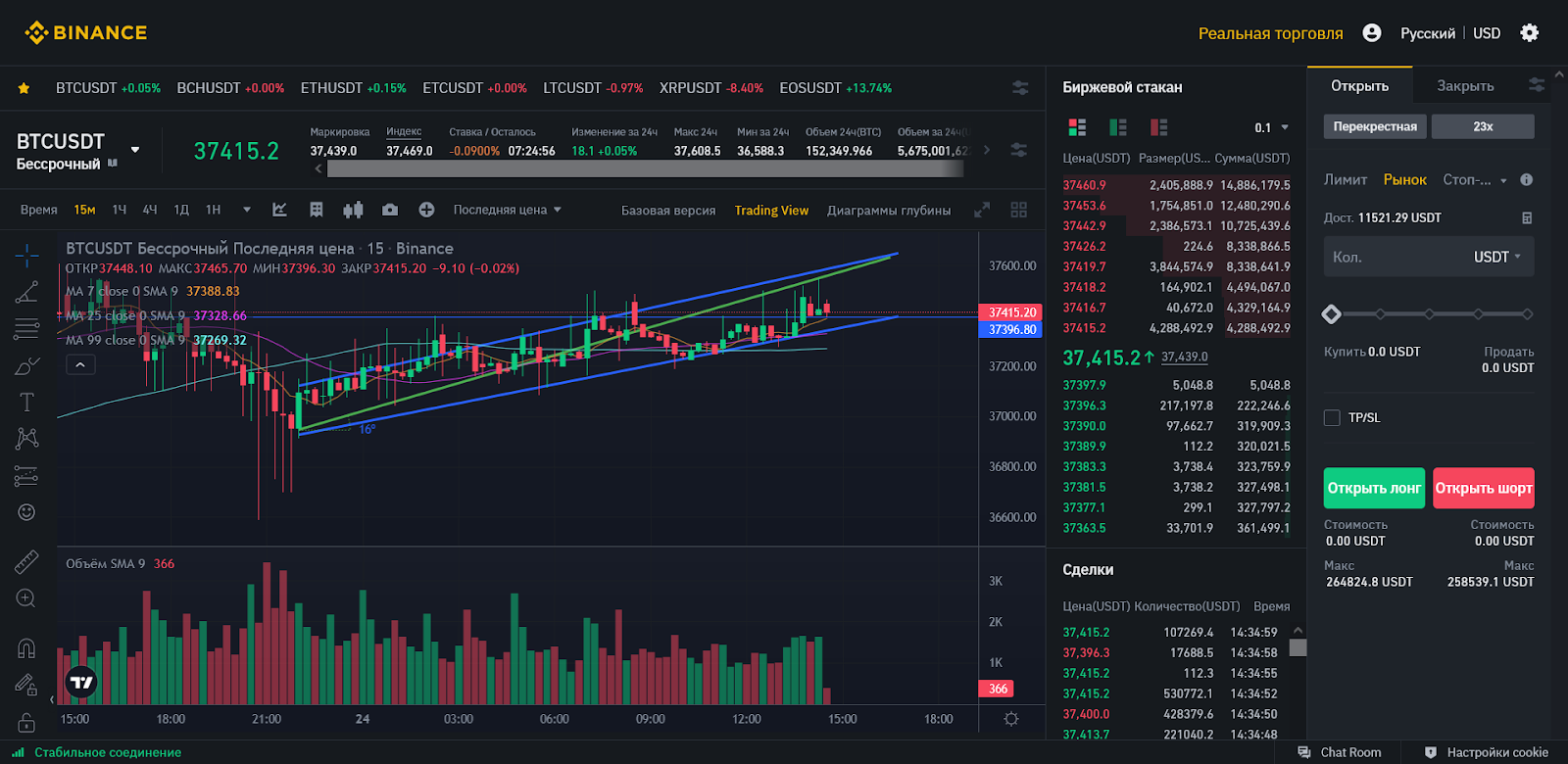Lock all drawing tools
The height and width of the screenshot is (764, 1568).
click(26, 723)
